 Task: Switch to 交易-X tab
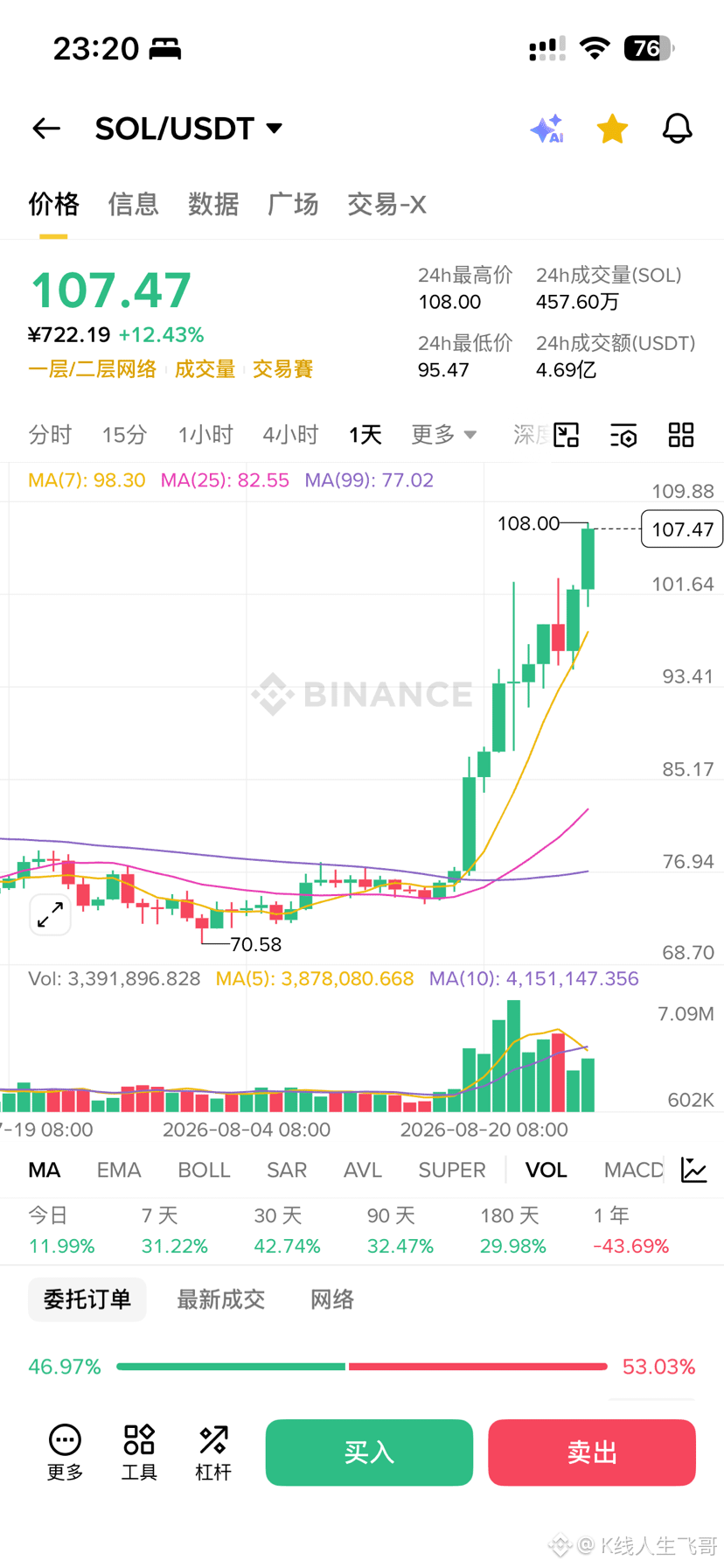(x=386, y=205)
